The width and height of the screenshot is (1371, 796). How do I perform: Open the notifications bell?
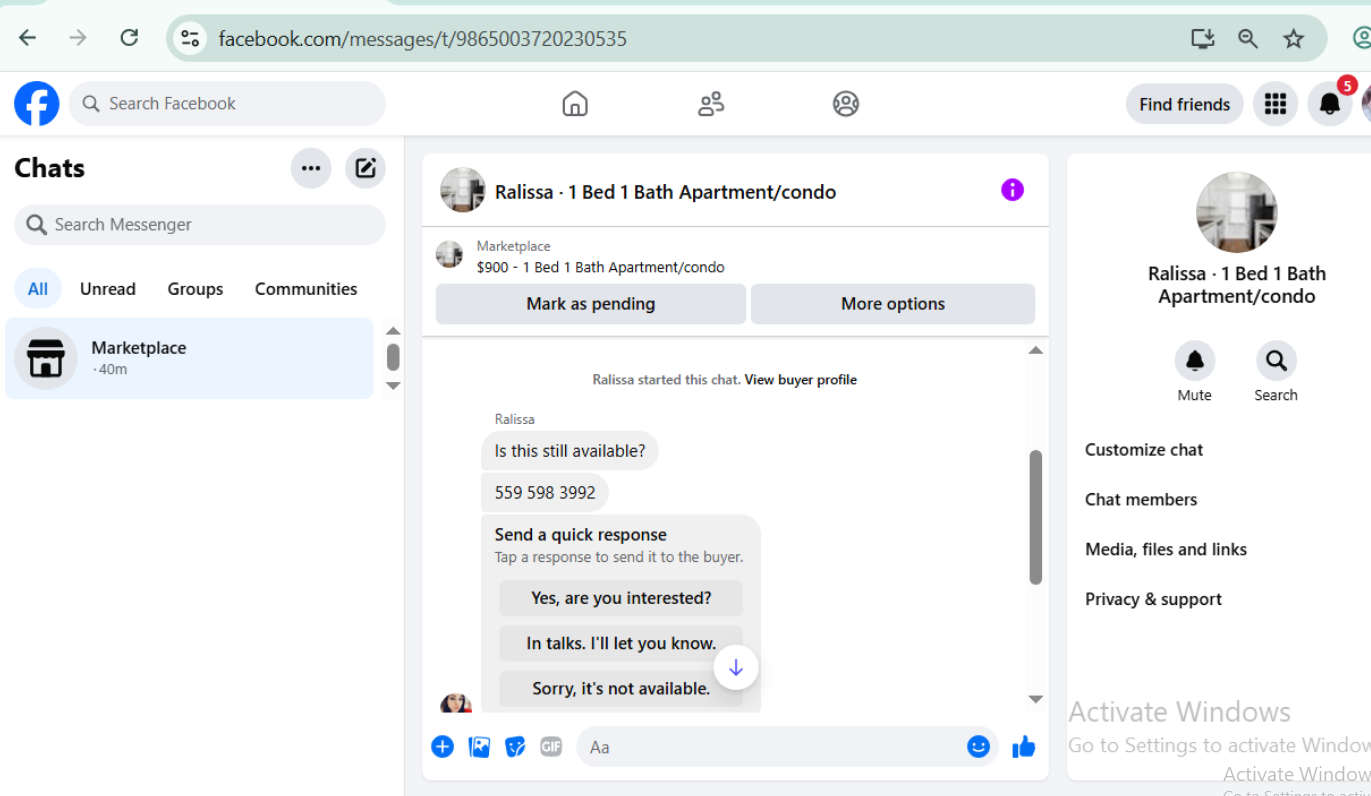(1330, 104)
